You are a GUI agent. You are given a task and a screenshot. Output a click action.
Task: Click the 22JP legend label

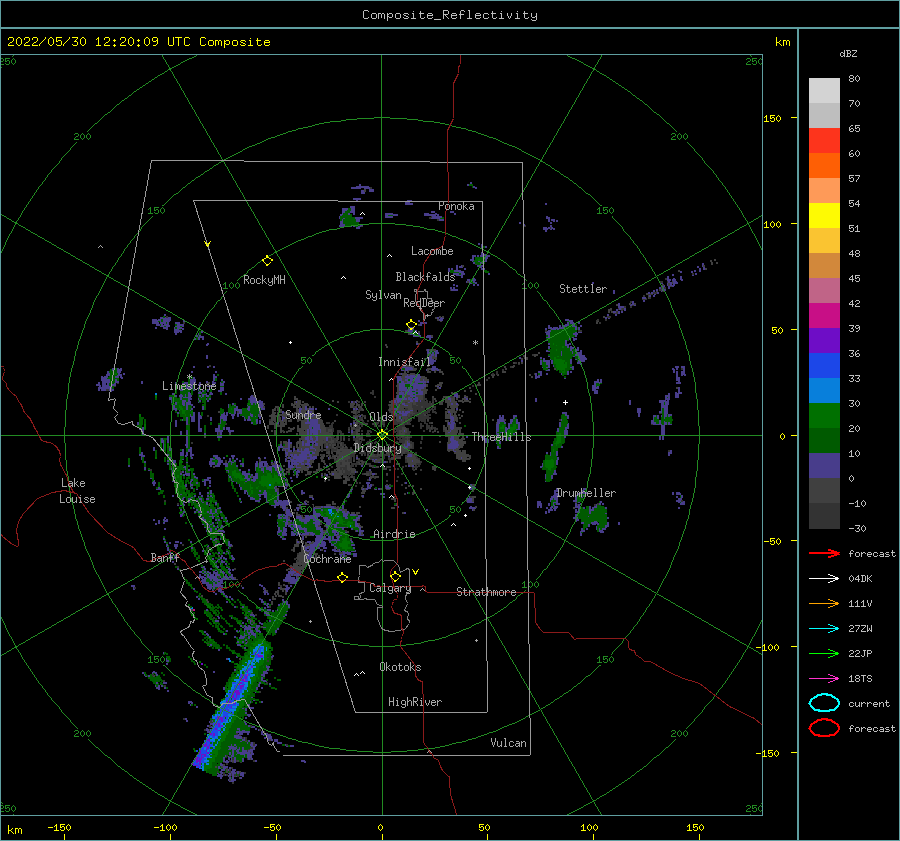pos(860,653)
